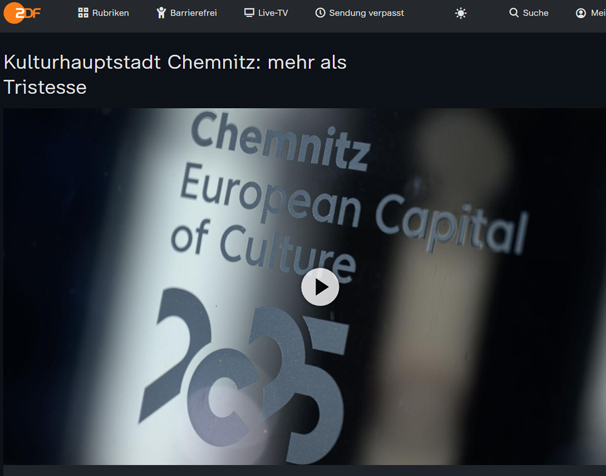Open the headline Kulturhauptstadt Chemnitz: mehr als Tristesse

[175, 75]
